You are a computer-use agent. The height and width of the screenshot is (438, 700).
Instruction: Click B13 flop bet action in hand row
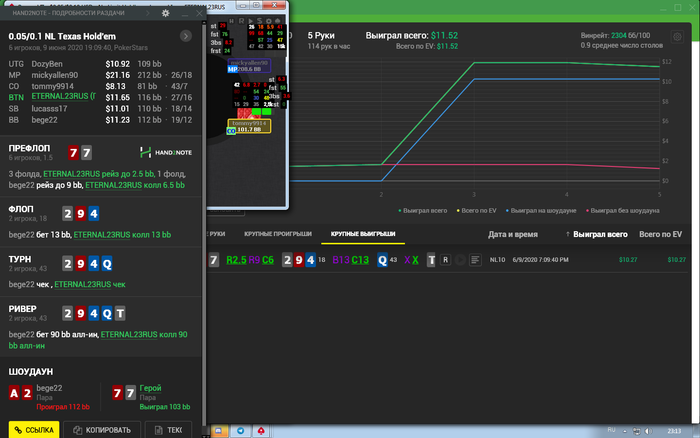(x=341, y=260)
